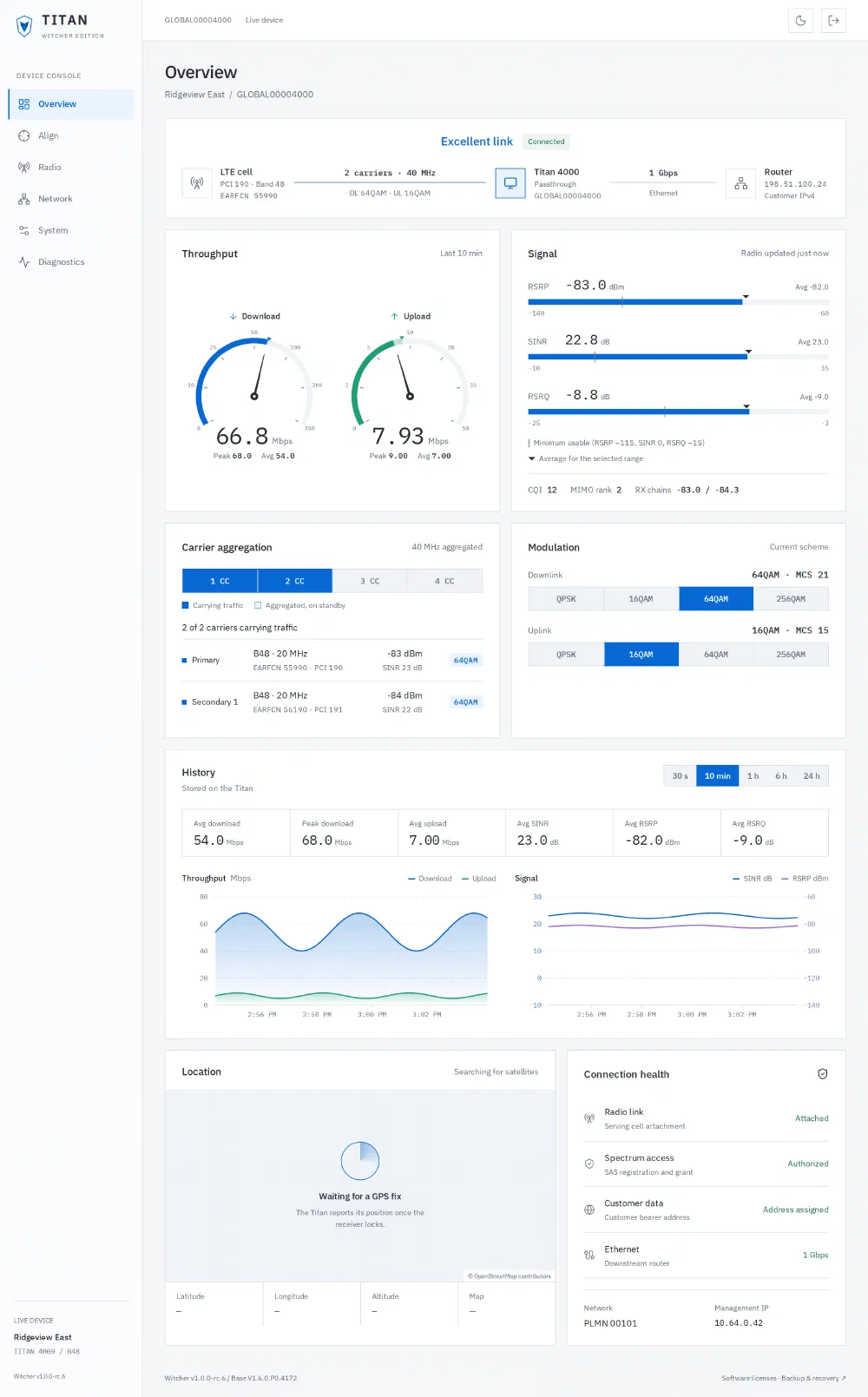868x1397 pixels.
Task: Switch history to 1 h
Action: click(x=753, y=776)
